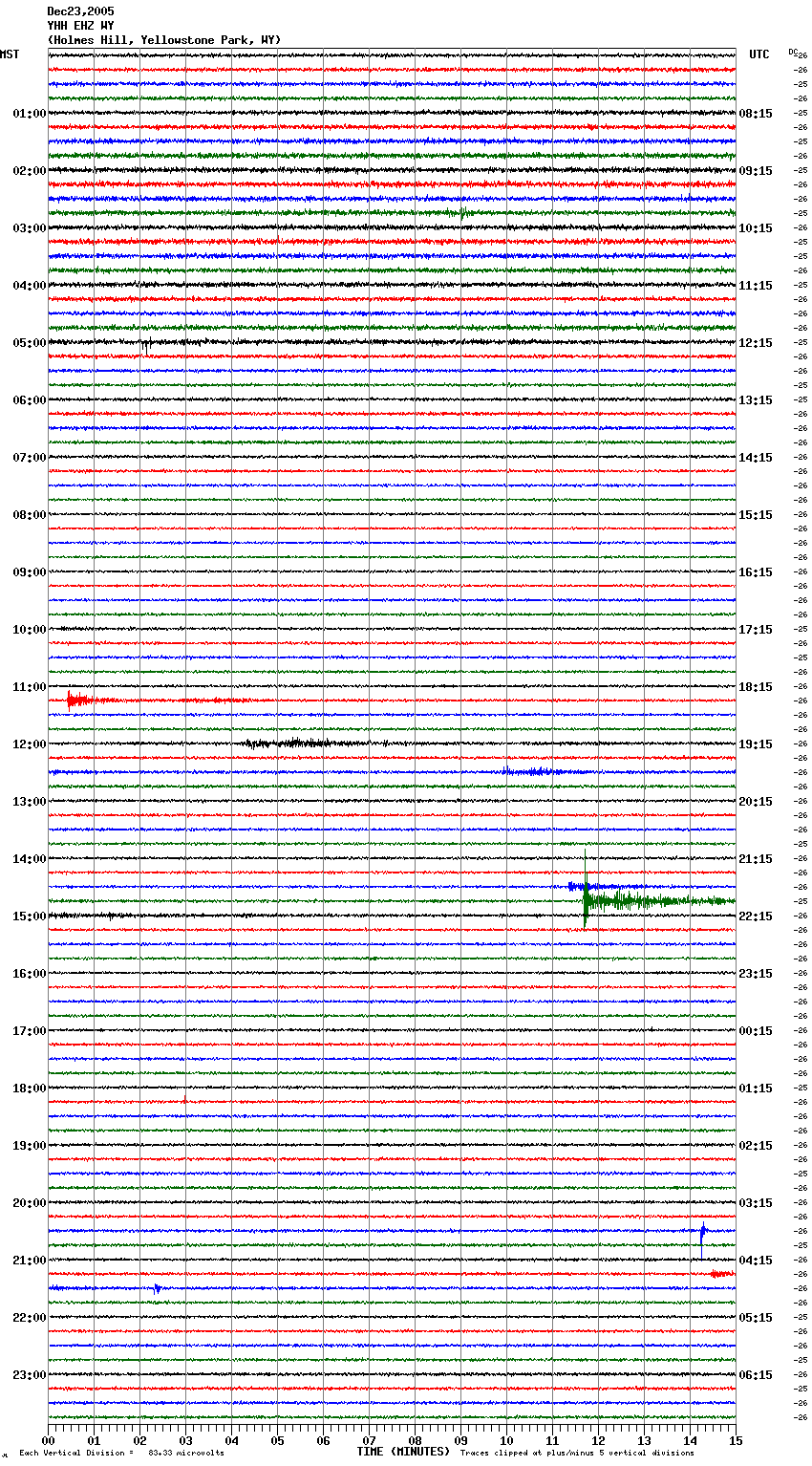812x1466 pixels.
Task: Click the UTC label "17:15"
Action: [x=756, y=630]
